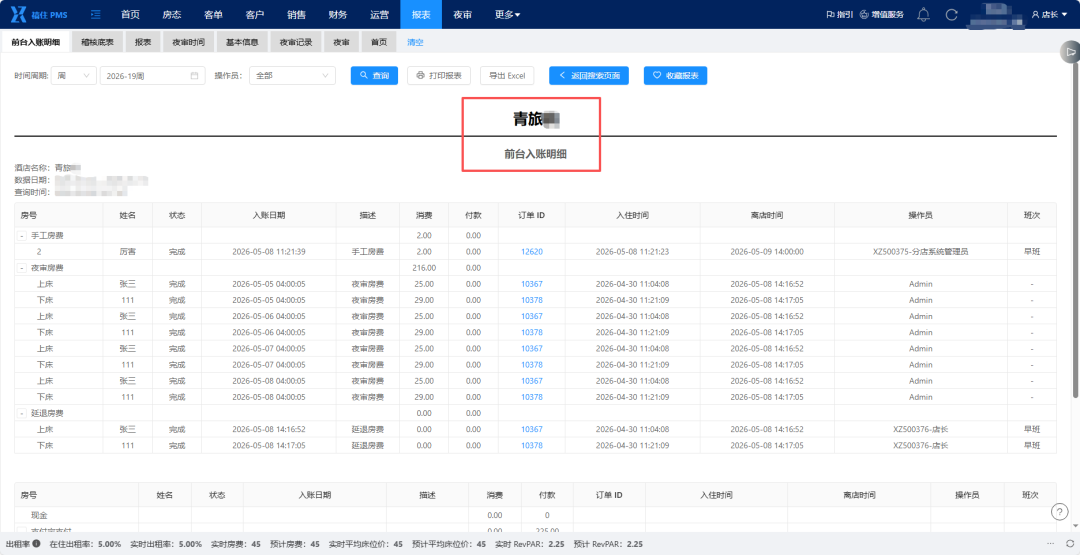
Task: Click the refresh icon in top bar
Action: click(952, 14)
